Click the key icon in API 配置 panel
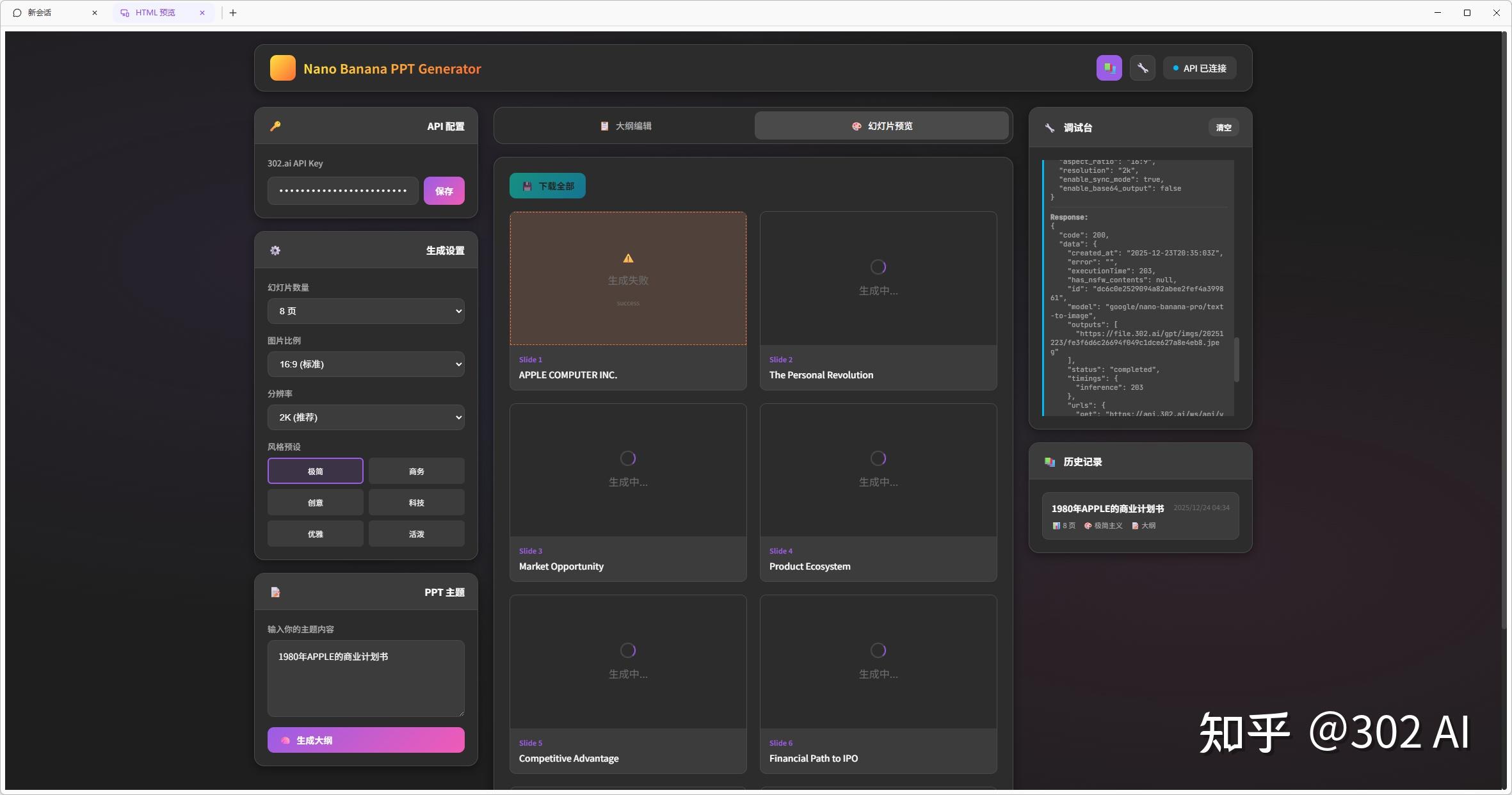This screenshot has width=1512, height=795. pyautogui.click(x=275, y=126)
